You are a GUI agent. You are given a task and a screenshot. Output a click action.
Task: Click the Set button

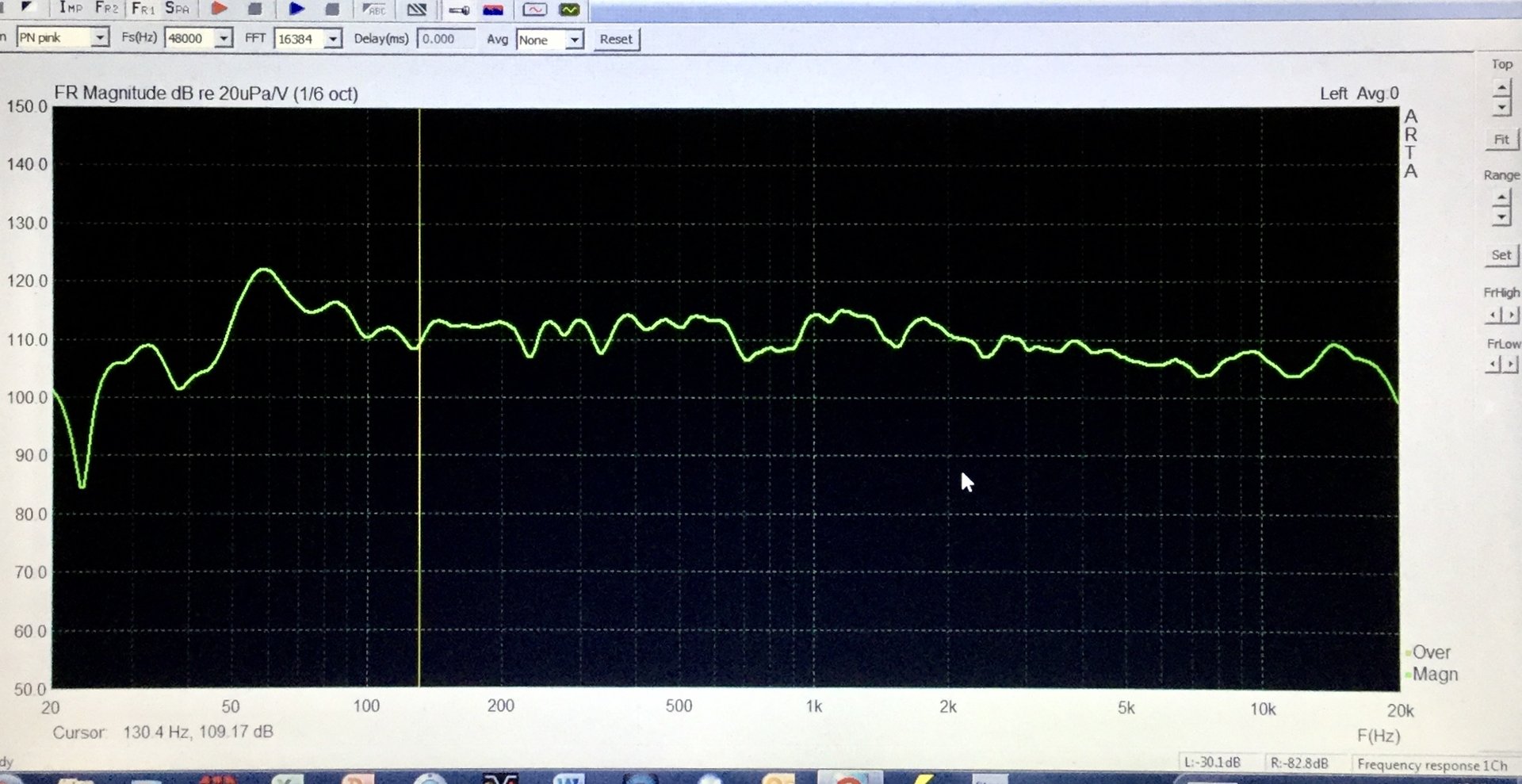pos(1501,255)
